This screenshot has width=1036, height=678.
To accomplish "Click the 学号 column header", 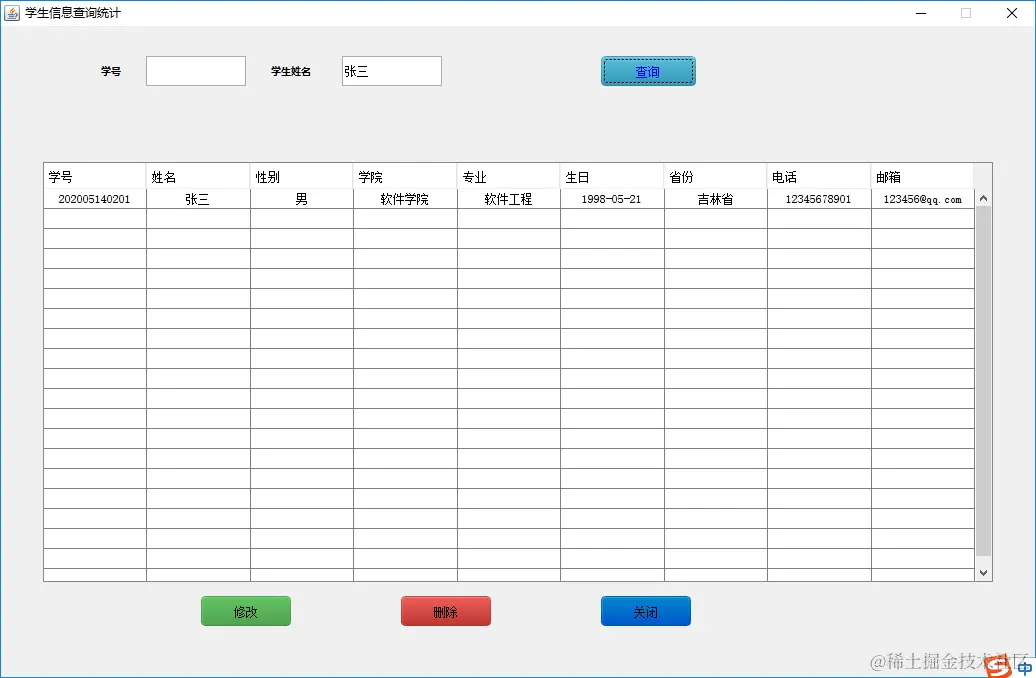I will (x=94, y=176).
